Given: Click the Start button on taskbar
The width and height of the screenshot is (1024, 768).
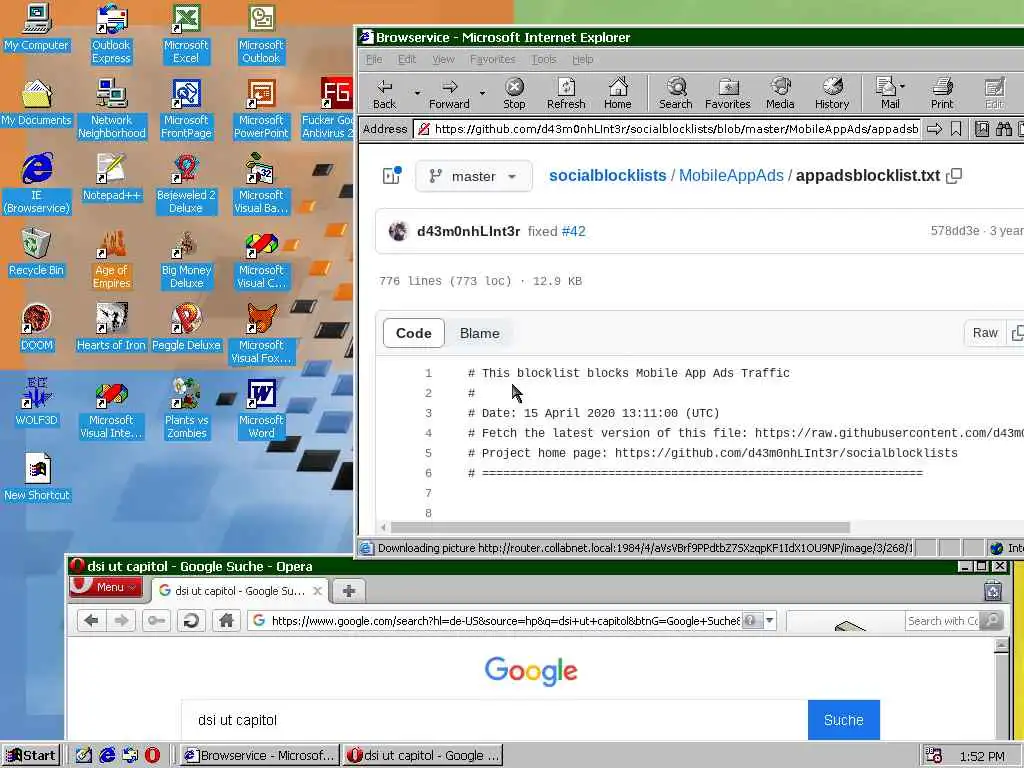Looking at the screenshot, I should pyautogui.click(x=31, y=756).
